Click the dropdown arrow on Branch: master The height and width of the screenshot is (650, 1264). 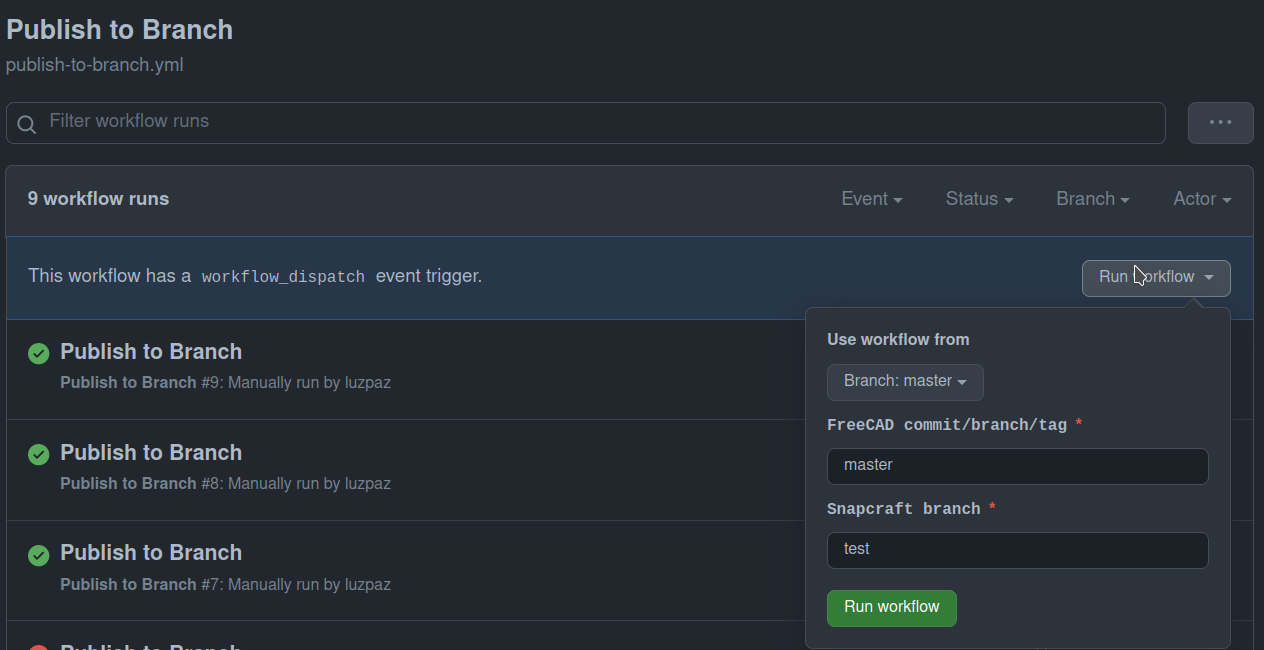pyautogui.click(x=962, y=382)
